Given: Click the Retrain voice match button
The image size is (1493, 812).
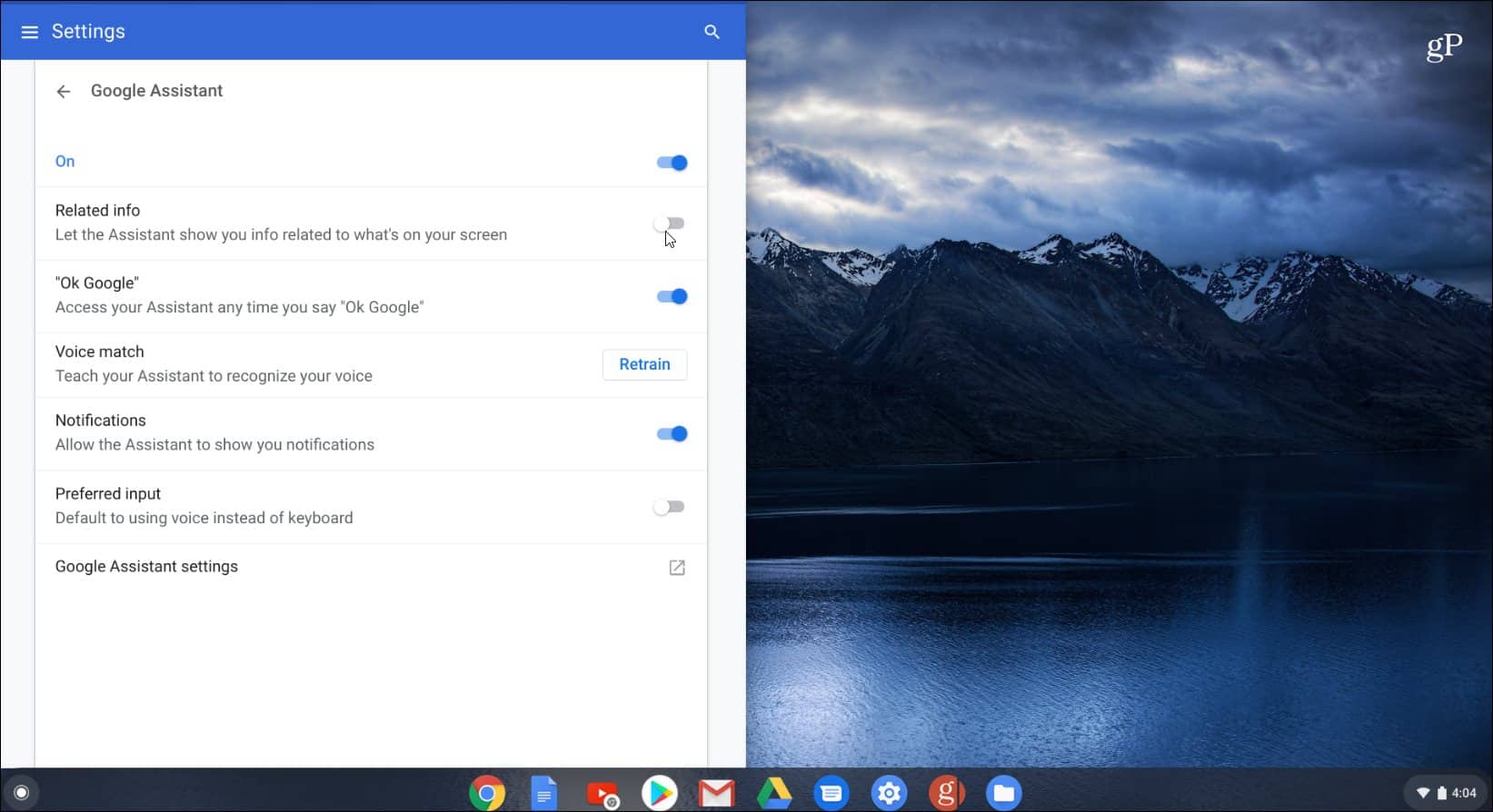Looking at the screenshot, I should 644,364.
